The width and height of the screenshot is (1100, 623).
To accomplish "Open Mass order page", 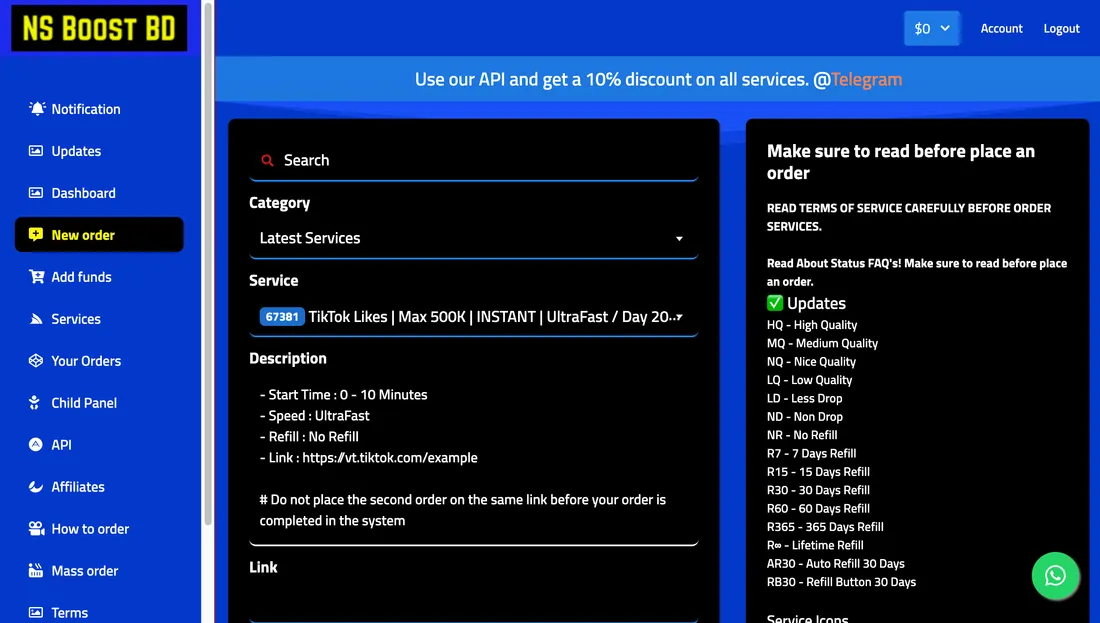I will (x=85, y=571).
